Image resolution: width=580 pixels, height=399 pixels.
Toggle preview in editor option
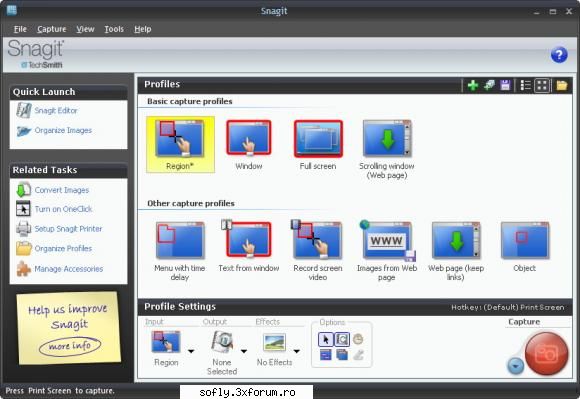[x=342, y=339]
